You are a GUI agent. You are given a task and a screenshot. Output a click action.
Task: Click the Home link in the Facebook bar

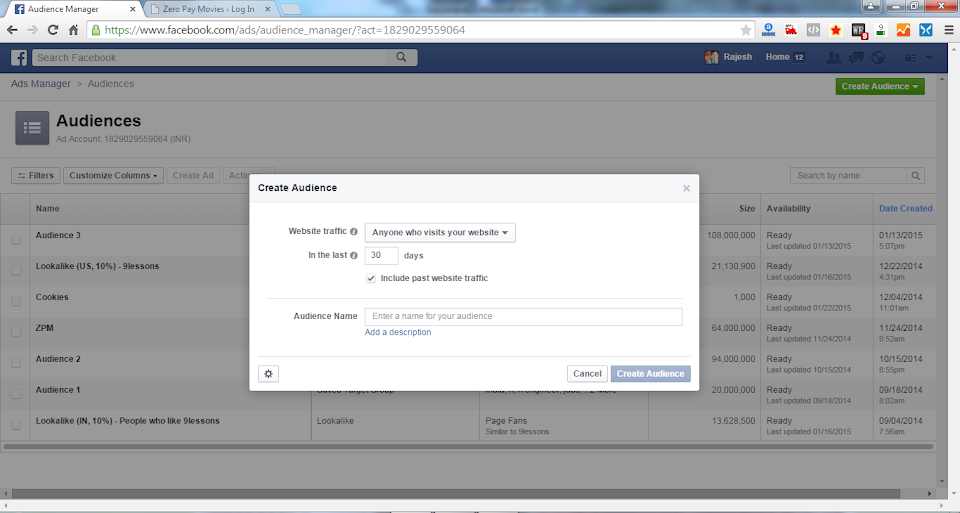[778, 57]
